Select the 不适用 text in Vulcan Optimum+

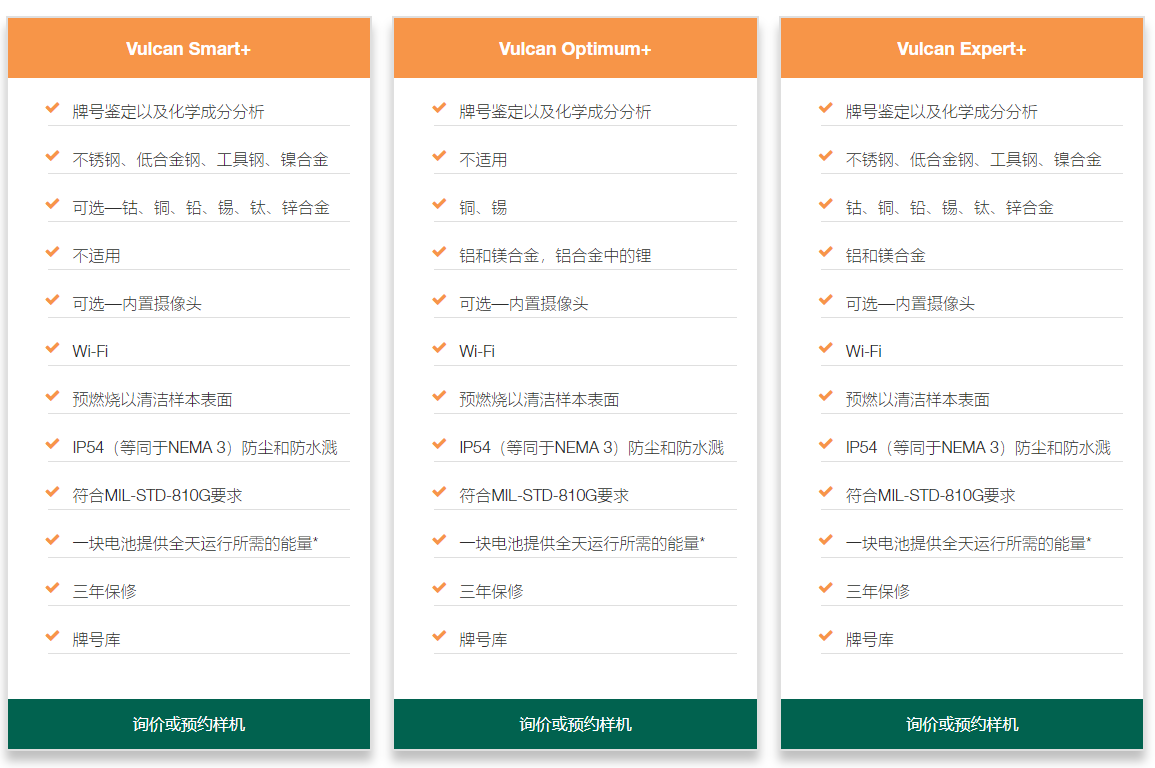[x=483, y=160]
